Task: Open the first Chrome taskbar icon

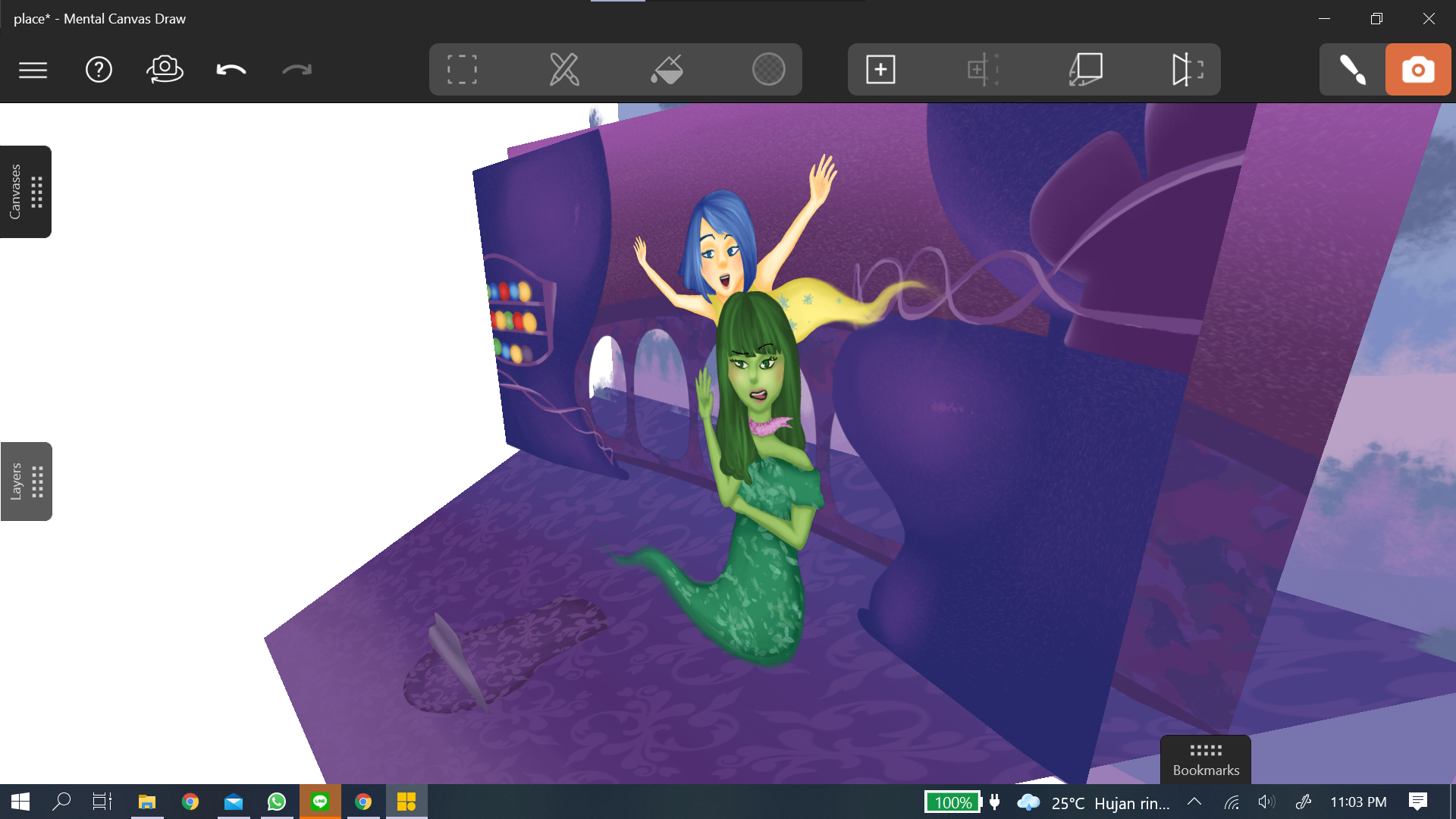Action: click(190, 802)
